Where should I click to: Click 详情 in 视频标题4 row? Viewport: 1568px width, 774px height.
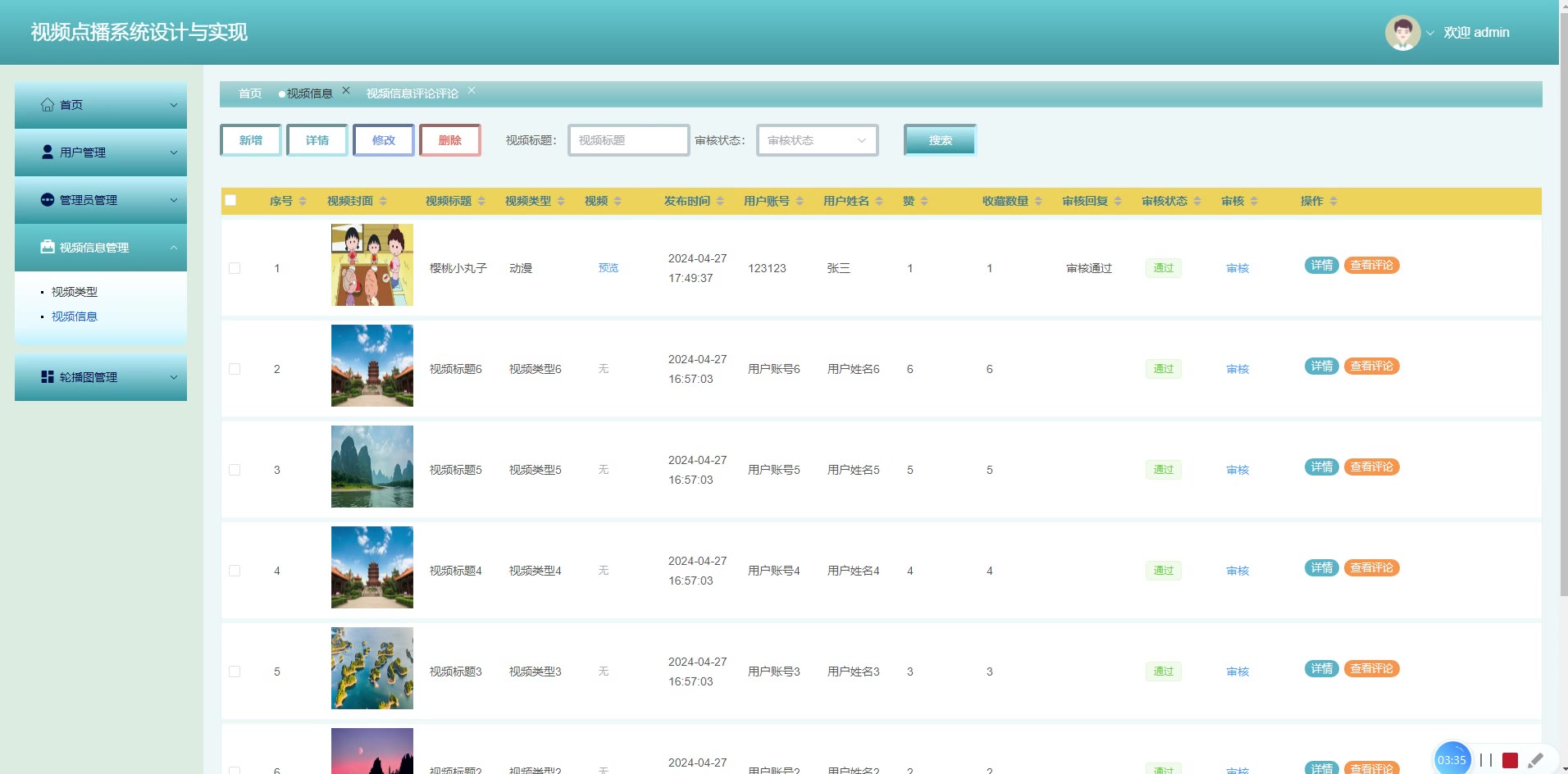[1321, 567]
